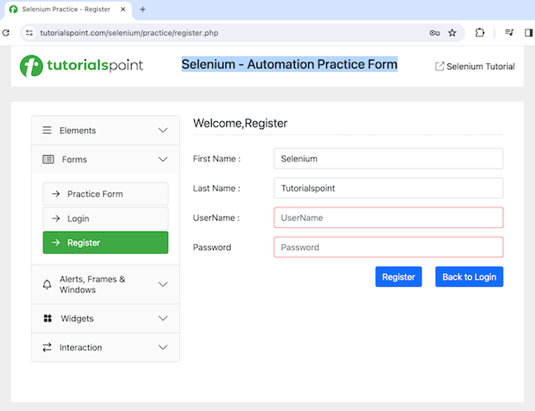The image size is (535, 411).
Task: Click the Forms section icon
Action: [x=48, y=159]
